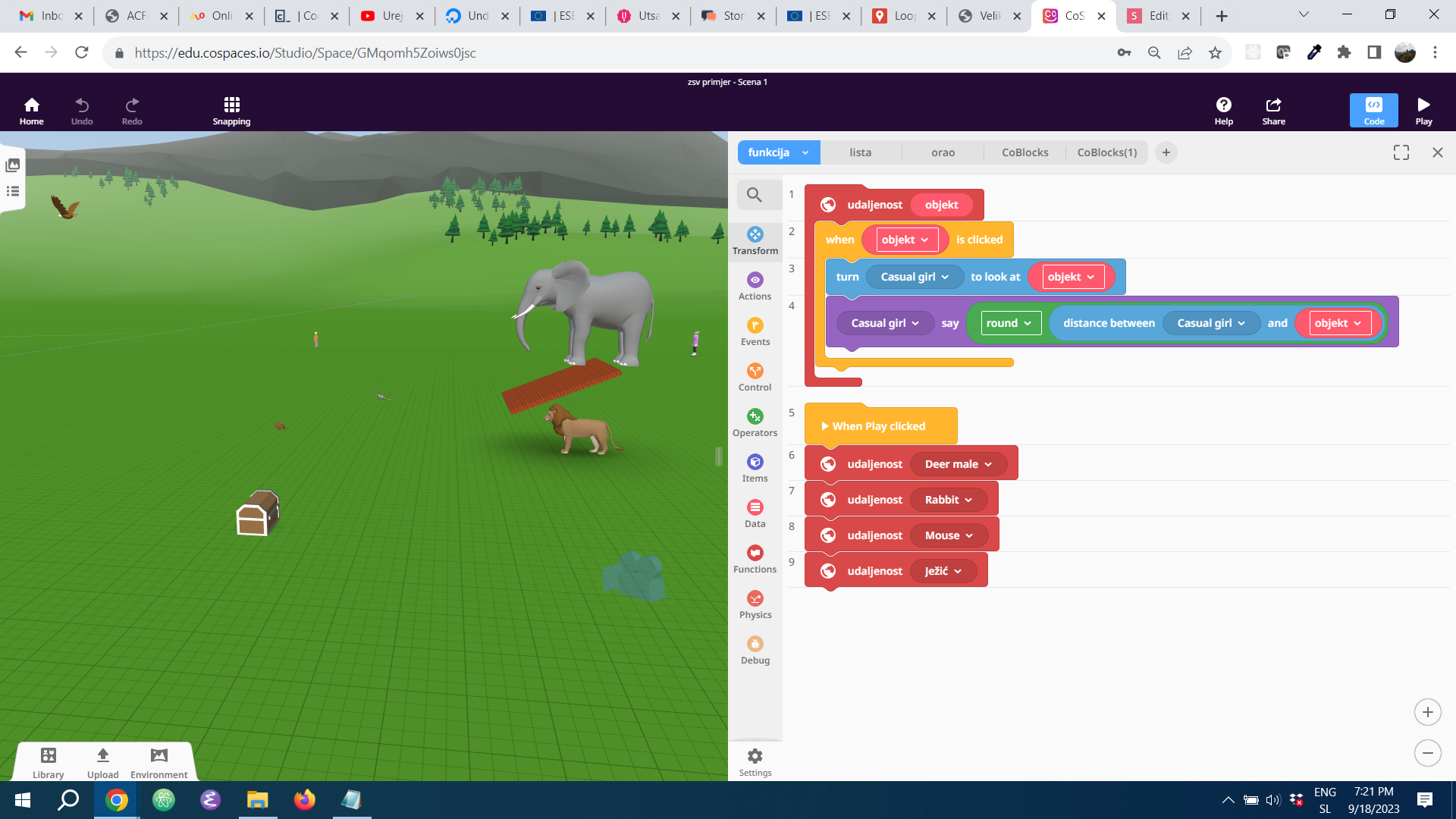Toggle the Code panel button
1456x819 pixels.
[x=1373, y=110]
